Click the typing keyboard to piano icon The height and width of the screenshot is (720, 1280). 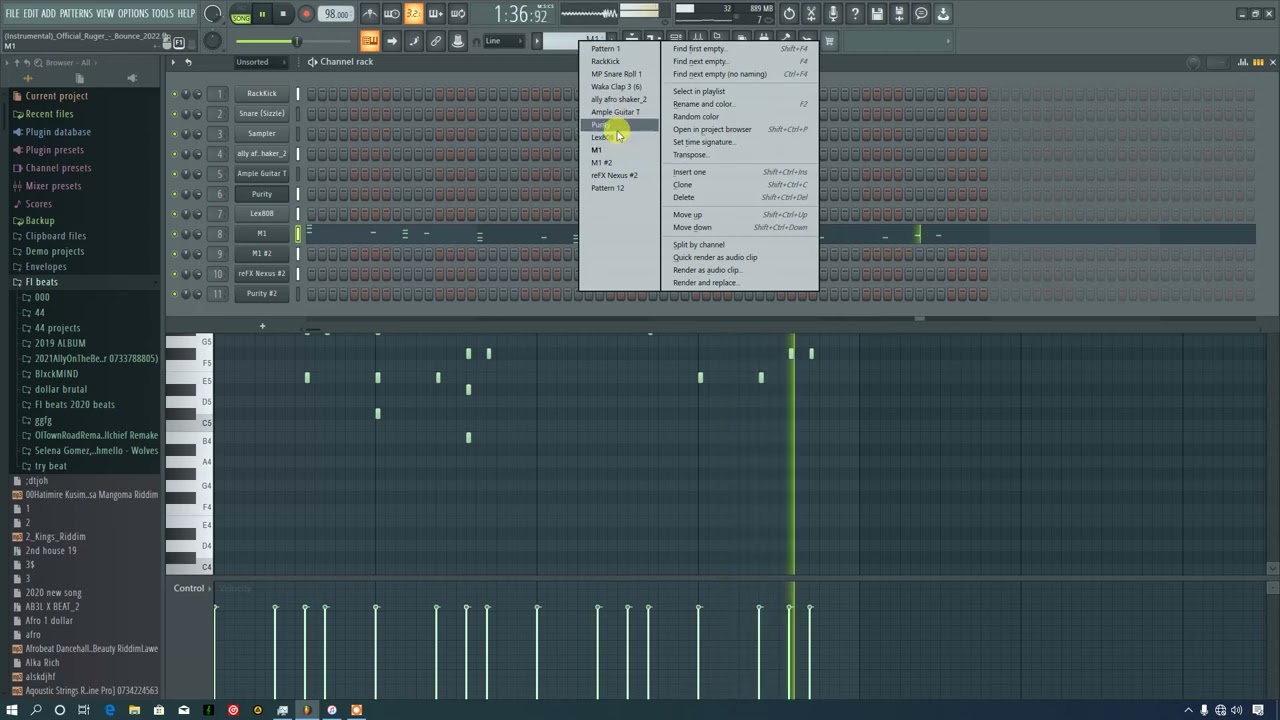pos(370,41)
